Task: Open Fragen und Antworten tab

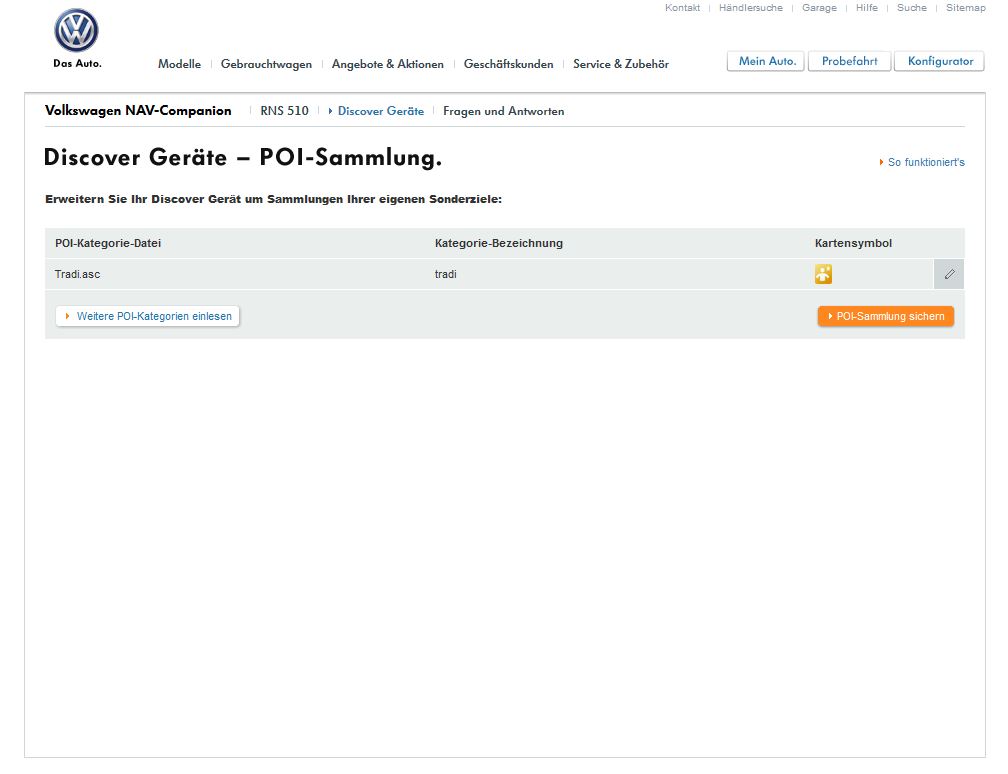Action: (503, 111)
